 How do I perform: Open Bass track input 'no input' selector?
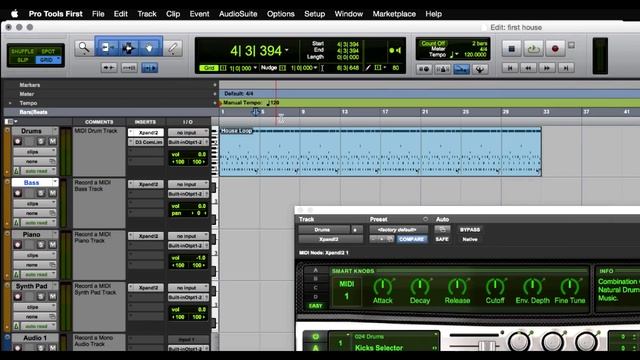pyautogui.click(x=188, y=184)
